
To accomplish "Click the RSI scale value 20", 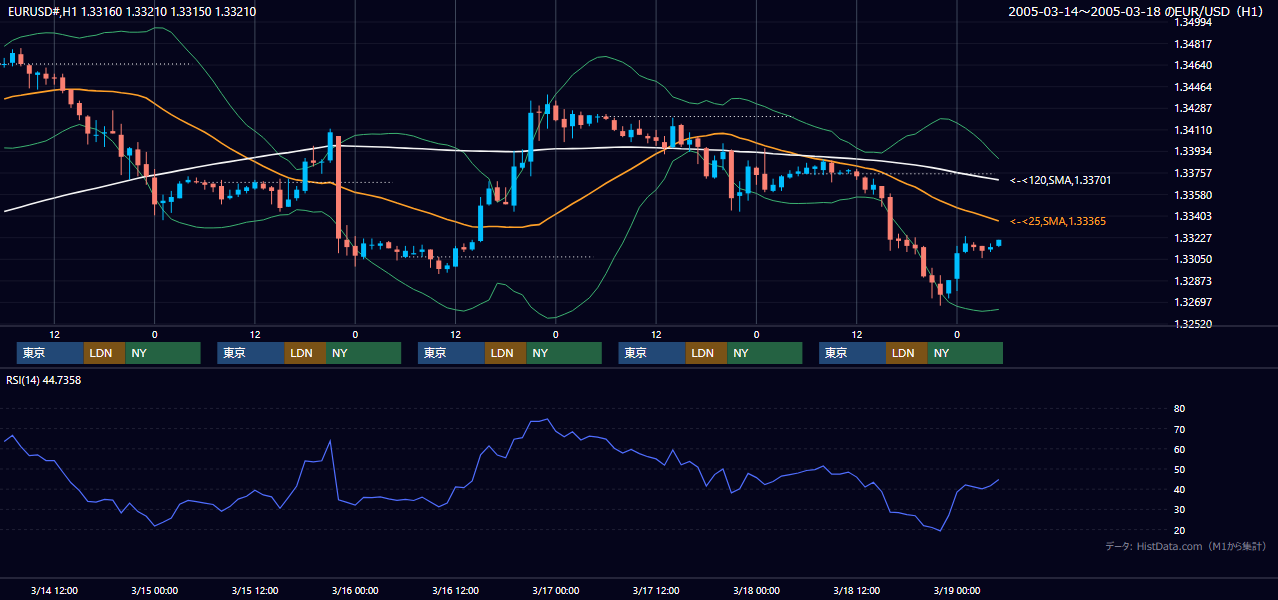I will (x=1179, y=530).
